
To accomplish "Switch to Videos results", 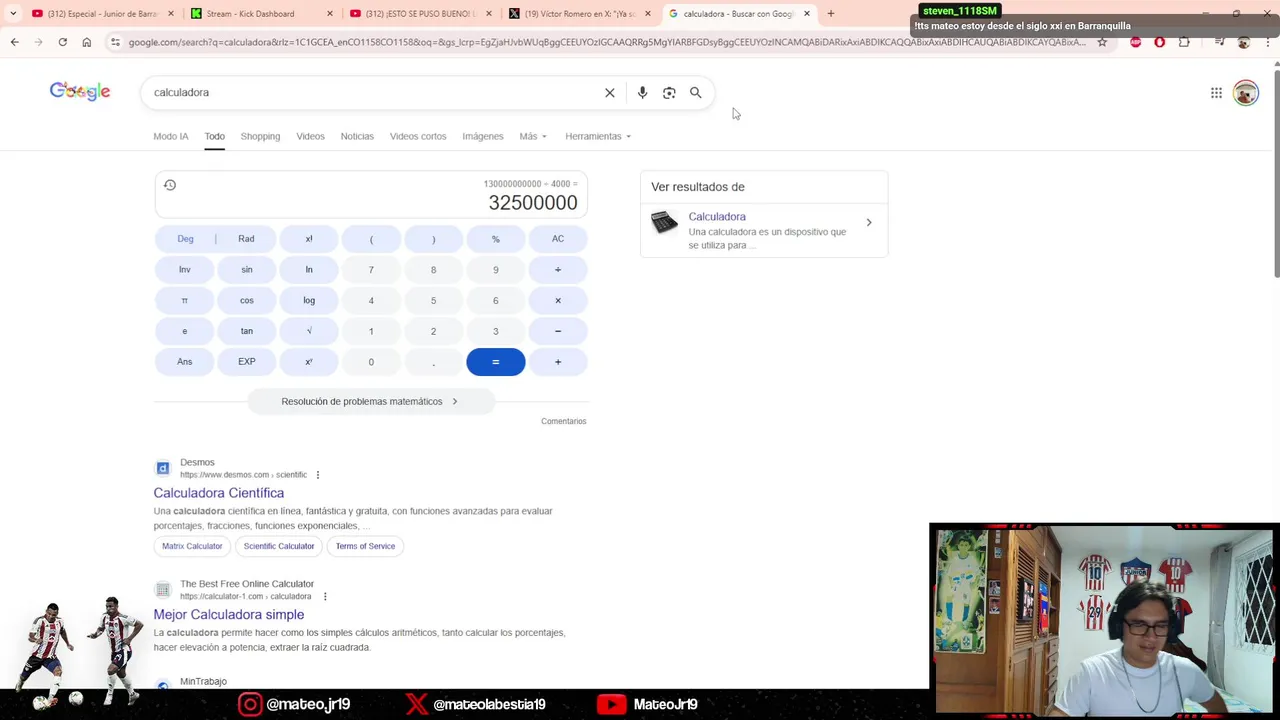I will point(310,136).
